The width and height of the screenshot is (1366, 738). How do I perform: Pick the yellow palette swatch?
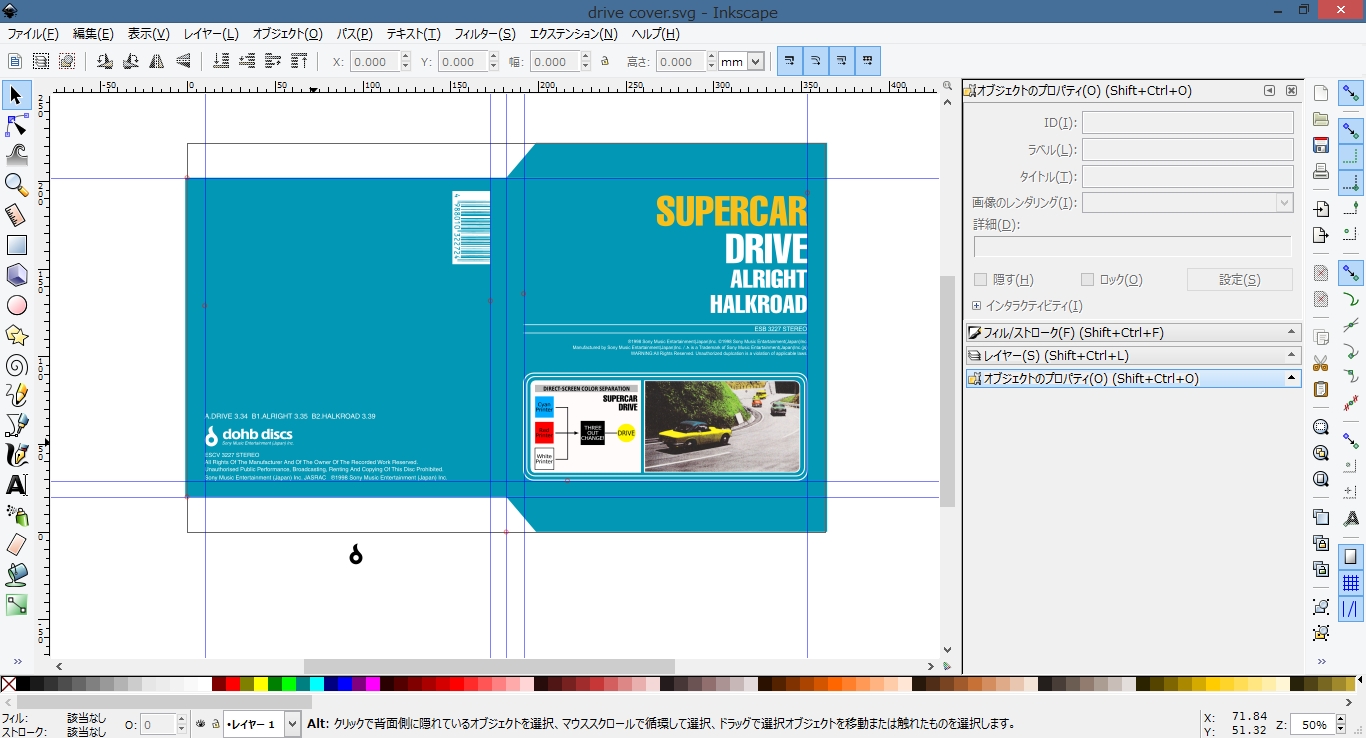coord(260,684)
